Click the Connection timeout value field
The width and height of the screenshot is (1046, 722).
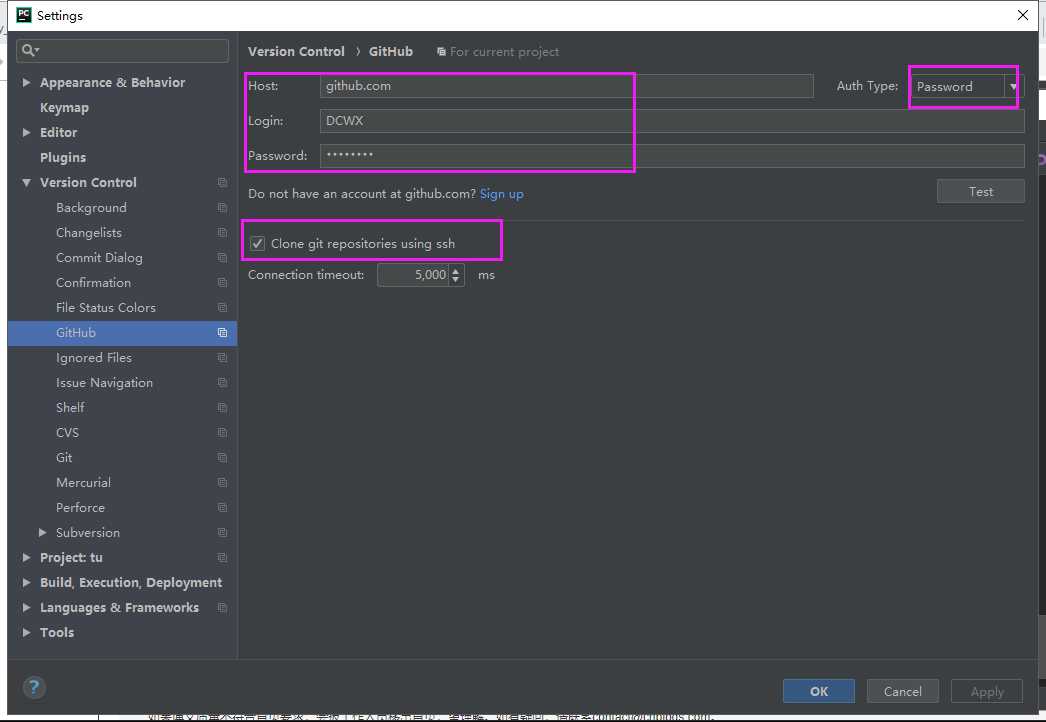(x=414, y=275)
